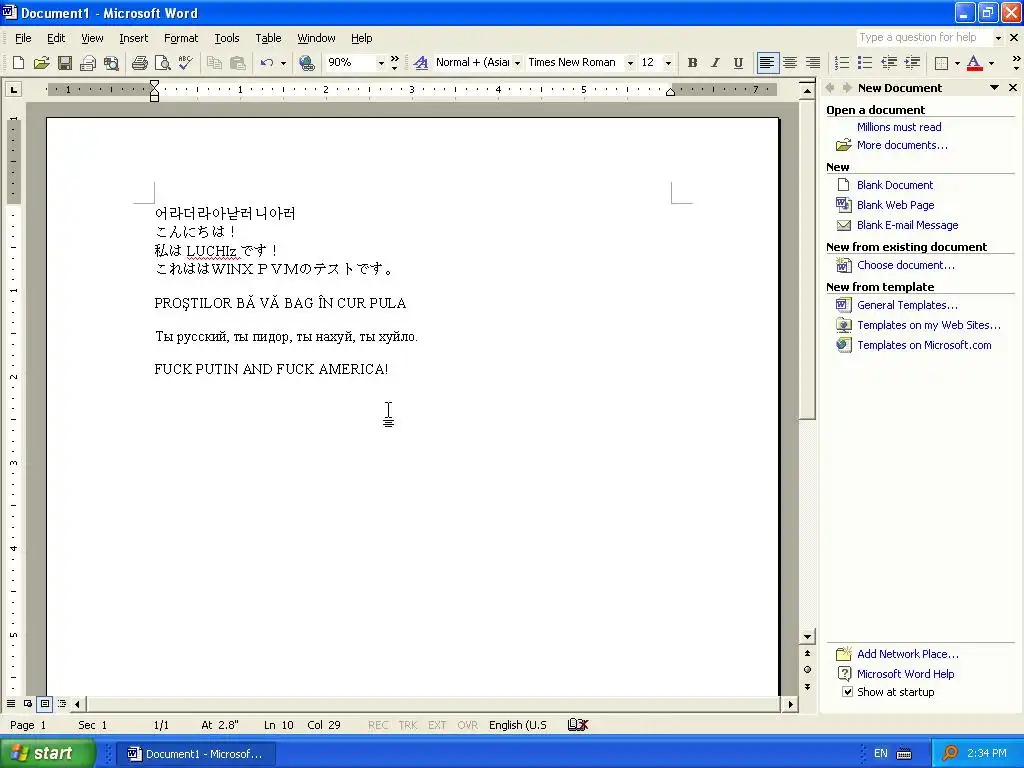1024x768 pixels.
Task: Click the Blank Web Page link
Action: (895, 205)
